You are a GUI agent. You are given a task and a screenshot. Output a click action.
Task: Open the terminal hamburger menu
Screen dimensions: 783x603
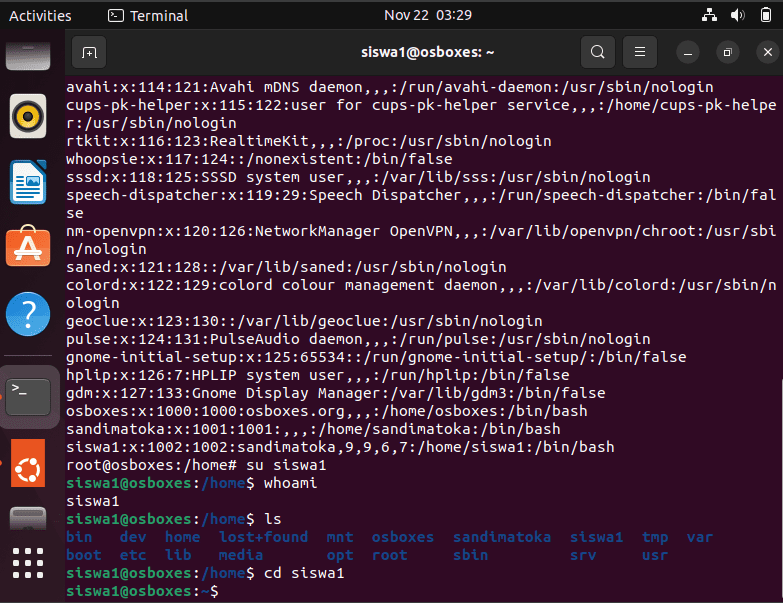[640, 52]
